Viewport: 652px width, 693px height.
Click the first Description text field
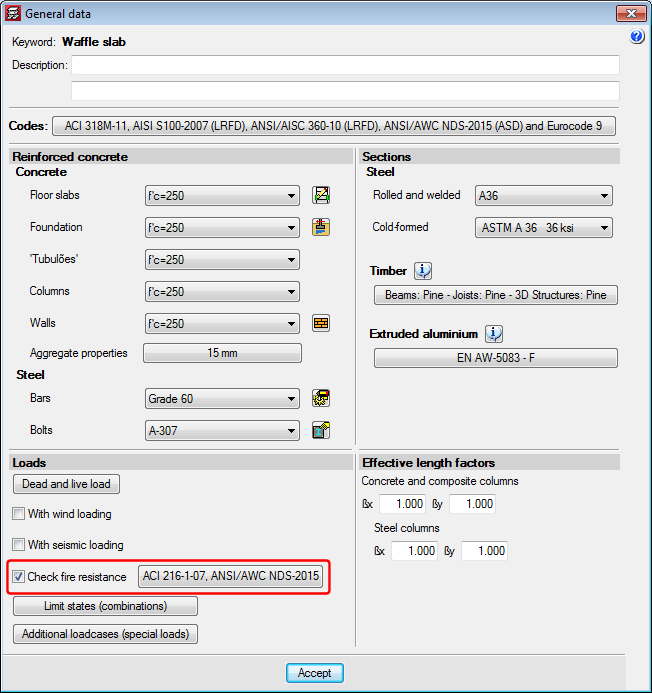(x=345, y=65)
